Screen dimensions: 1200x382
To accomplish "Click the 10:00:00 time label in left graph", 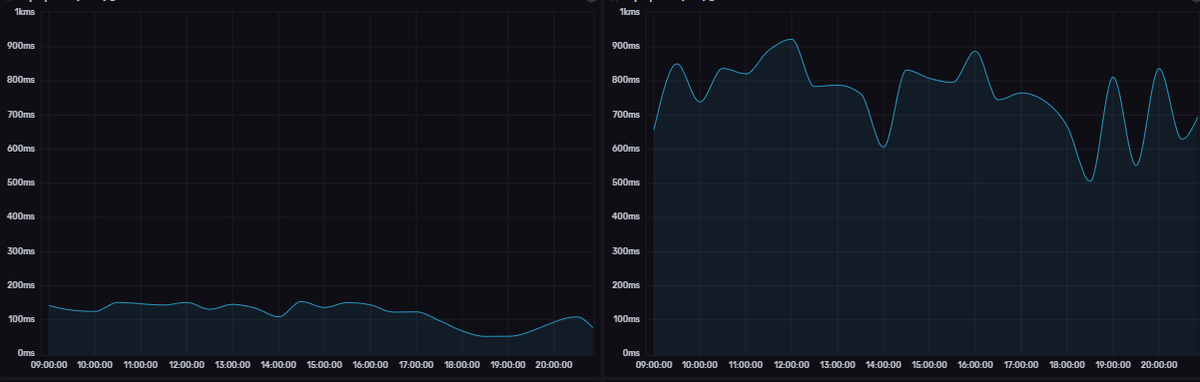I will click(x=95, y=366).
